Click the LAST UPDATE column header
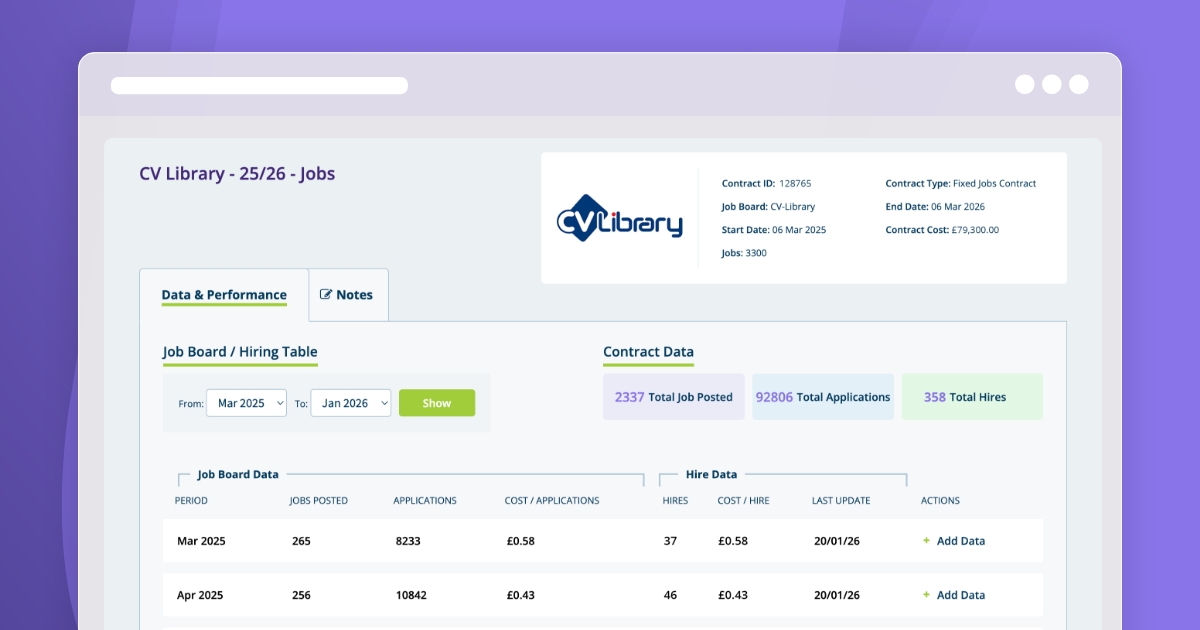This screenshot has height=630, width=1200. coord(841,501)
